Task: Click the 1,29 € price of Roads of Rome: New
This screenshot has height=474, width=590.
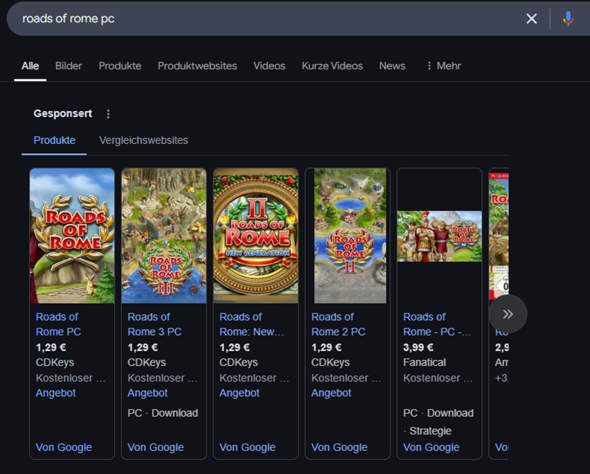Action: click(x=234, y=347)
